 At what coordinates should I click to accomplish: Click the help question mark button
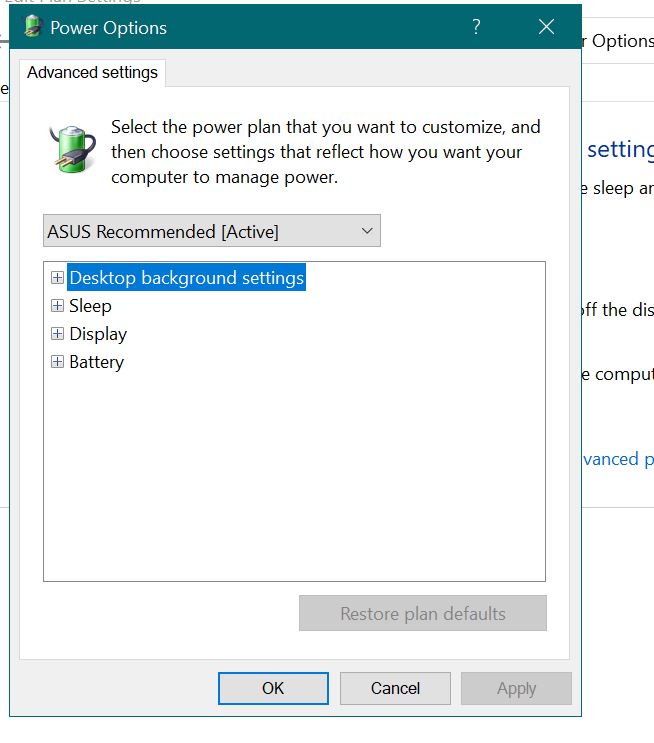(476, 27)
